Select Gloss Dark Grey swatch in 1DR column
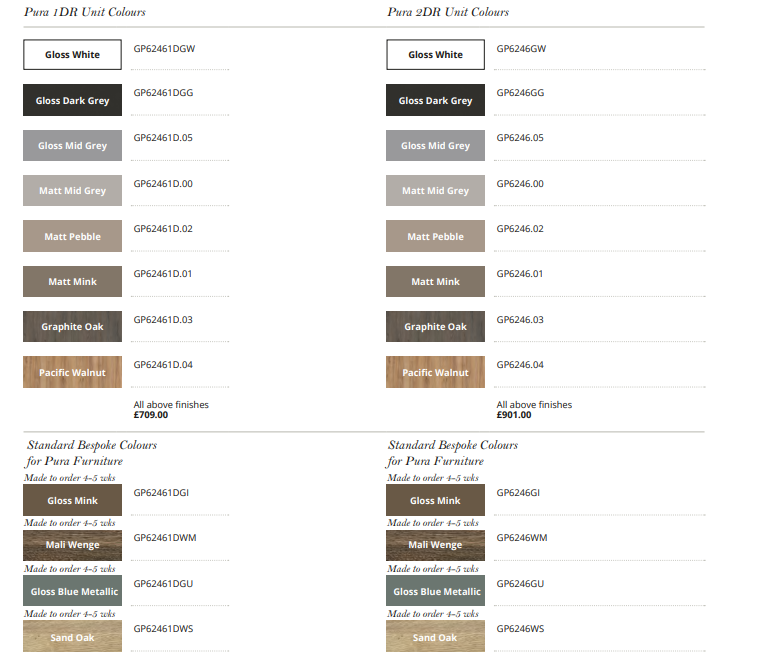The height and width of the screenshot is (662, 757). (72, 100)
